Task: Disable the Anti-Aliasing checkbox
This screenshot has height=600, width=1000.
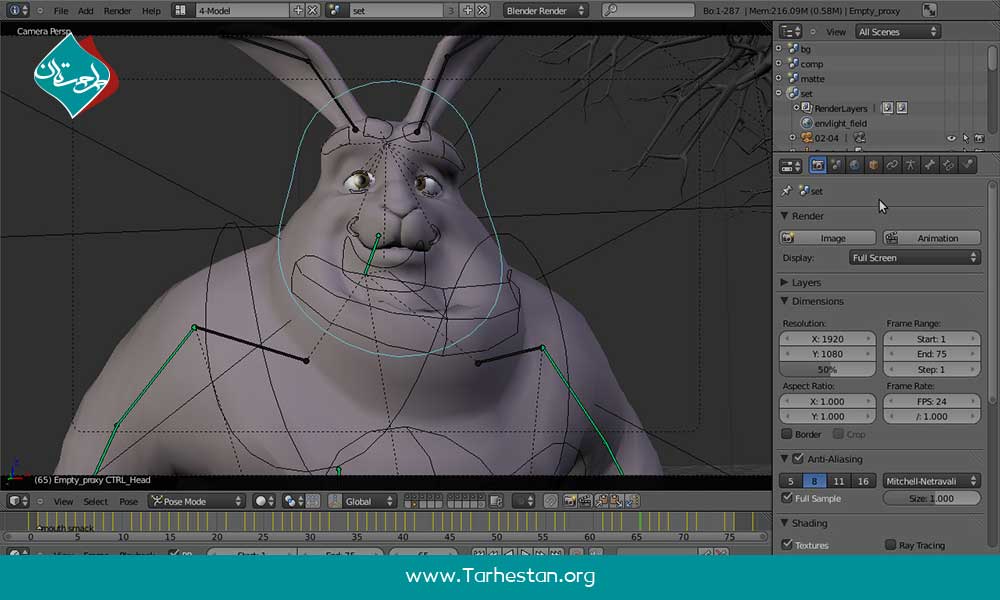Action: tap(798, 458)
